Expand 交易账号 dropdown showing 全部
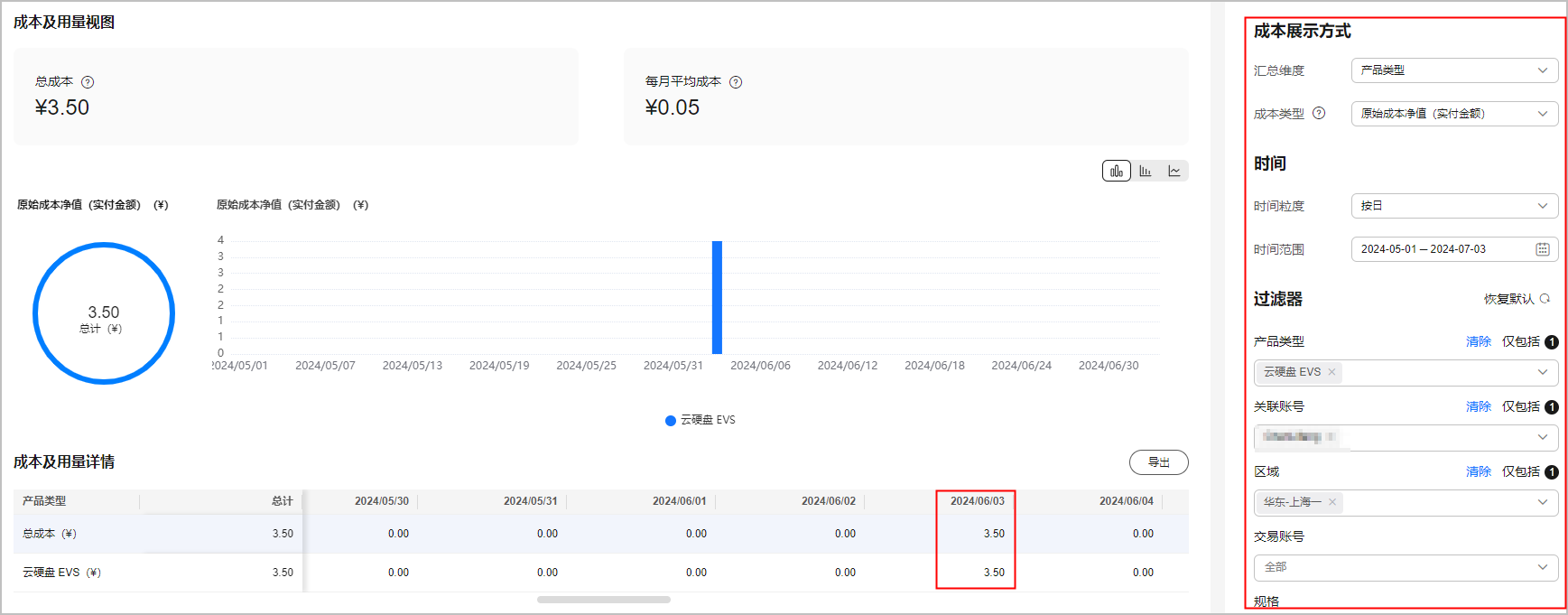The height and width of the screenshot is (615, 1568). pos(1406,567)
